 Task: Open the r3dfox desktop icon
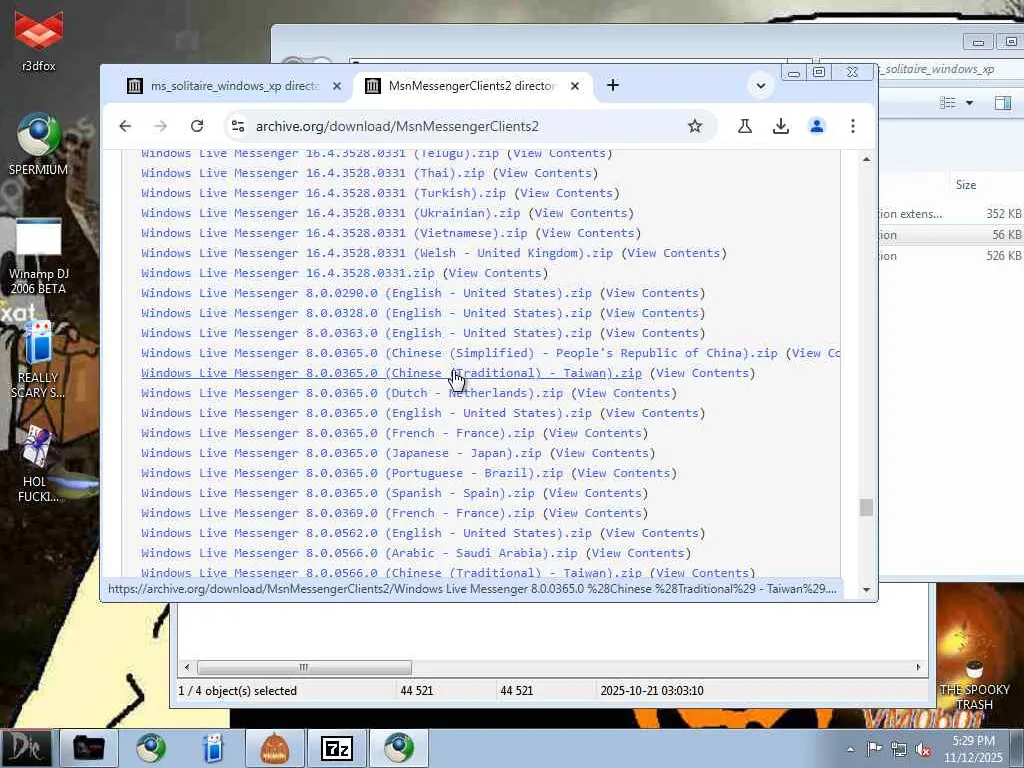coord(39,39)
